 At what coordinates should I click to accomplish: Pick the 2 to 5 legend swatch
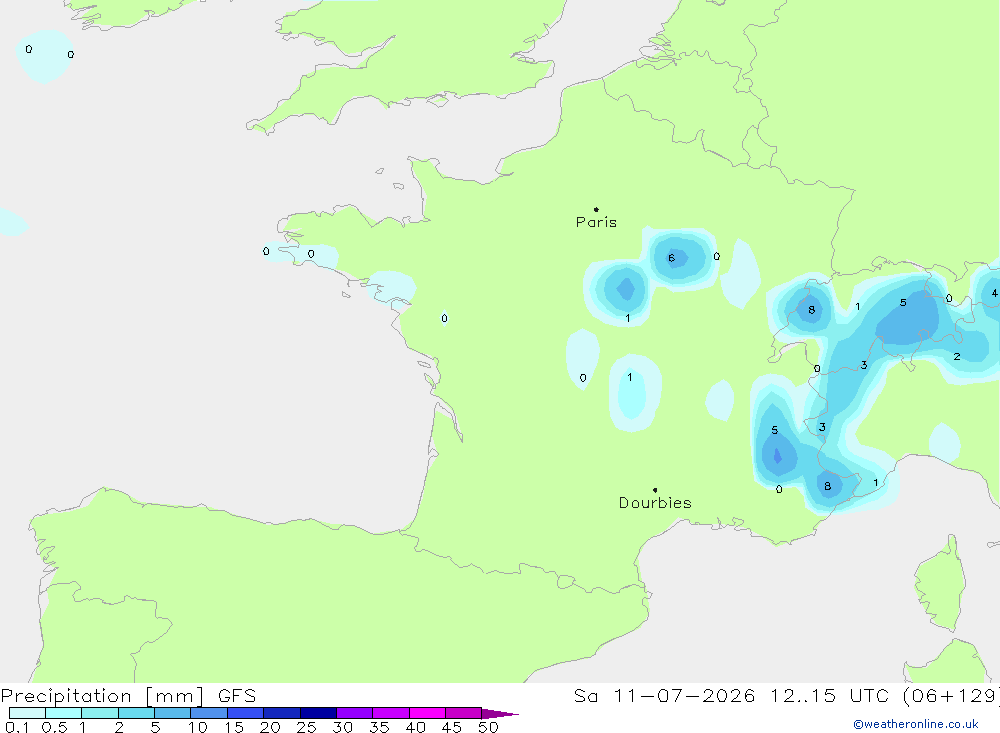[x=136, y=713]
